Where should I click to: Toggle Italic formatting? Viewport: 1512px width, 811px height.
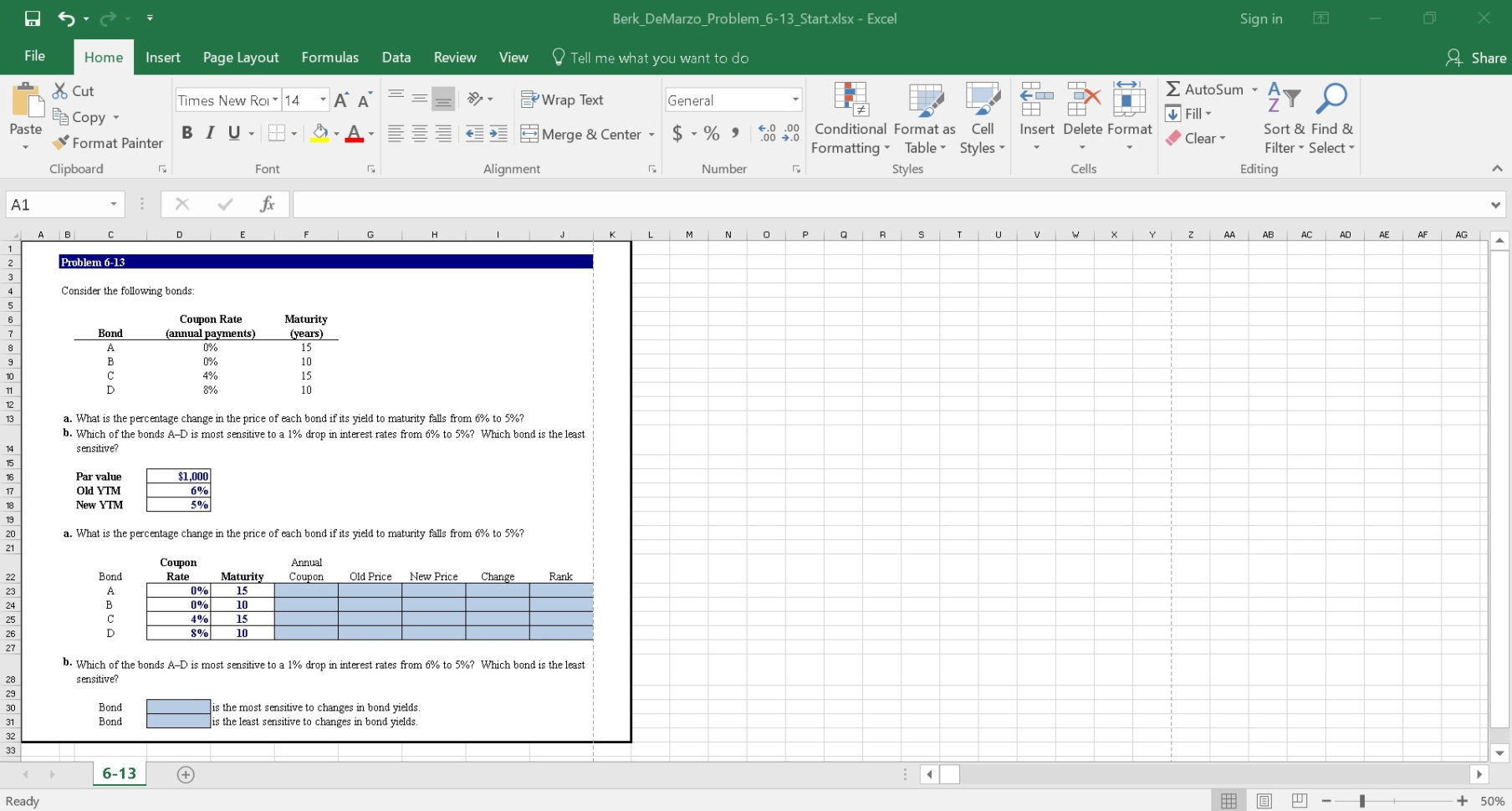[210, 133]
